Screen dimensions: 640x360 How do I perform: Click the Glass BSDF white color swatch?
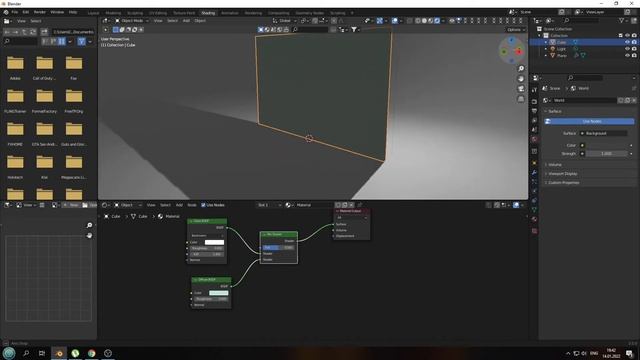(214, 242)
